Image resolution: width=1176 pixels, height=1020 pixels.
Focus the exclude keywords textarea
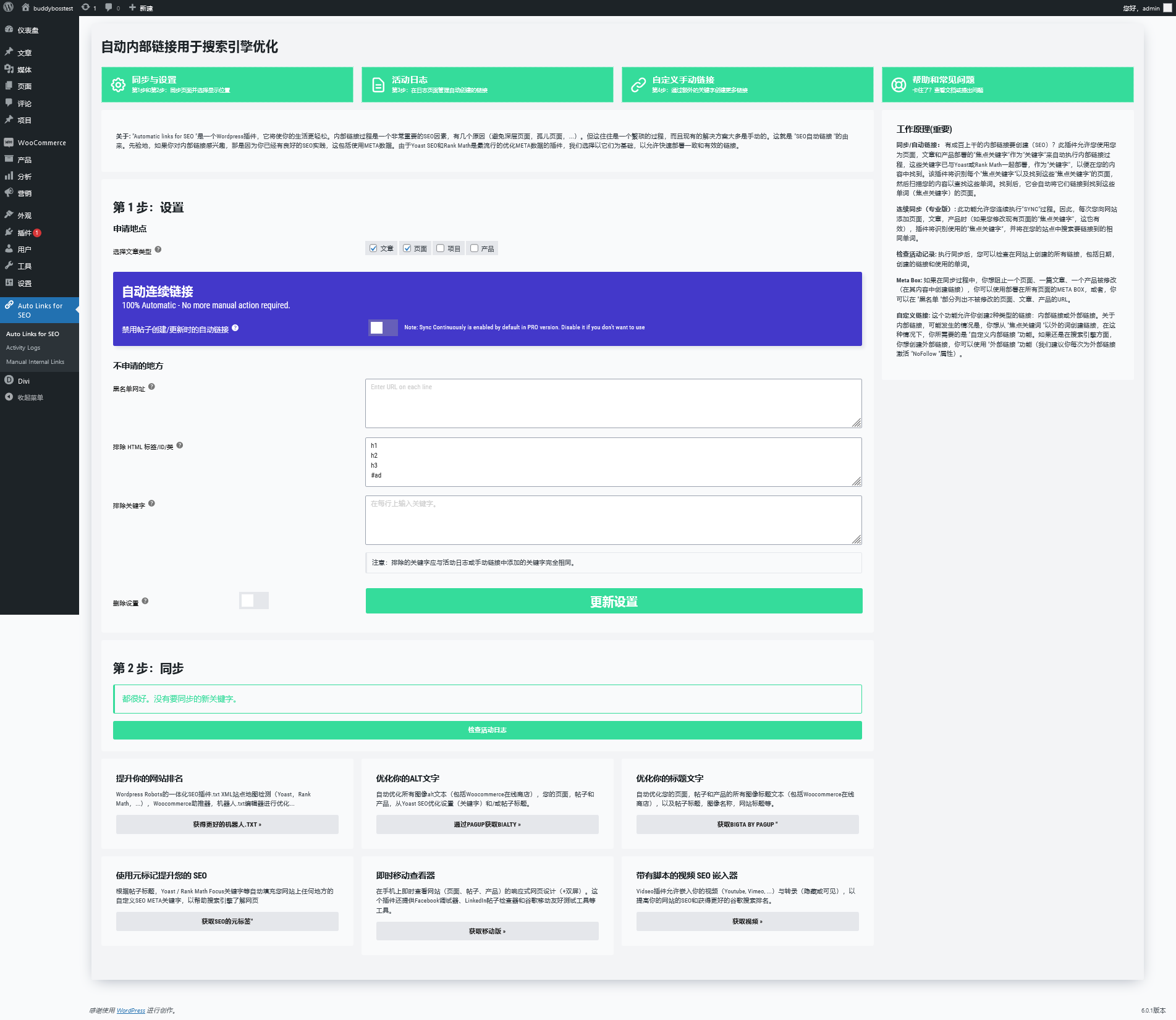click(x=614, y=520)
